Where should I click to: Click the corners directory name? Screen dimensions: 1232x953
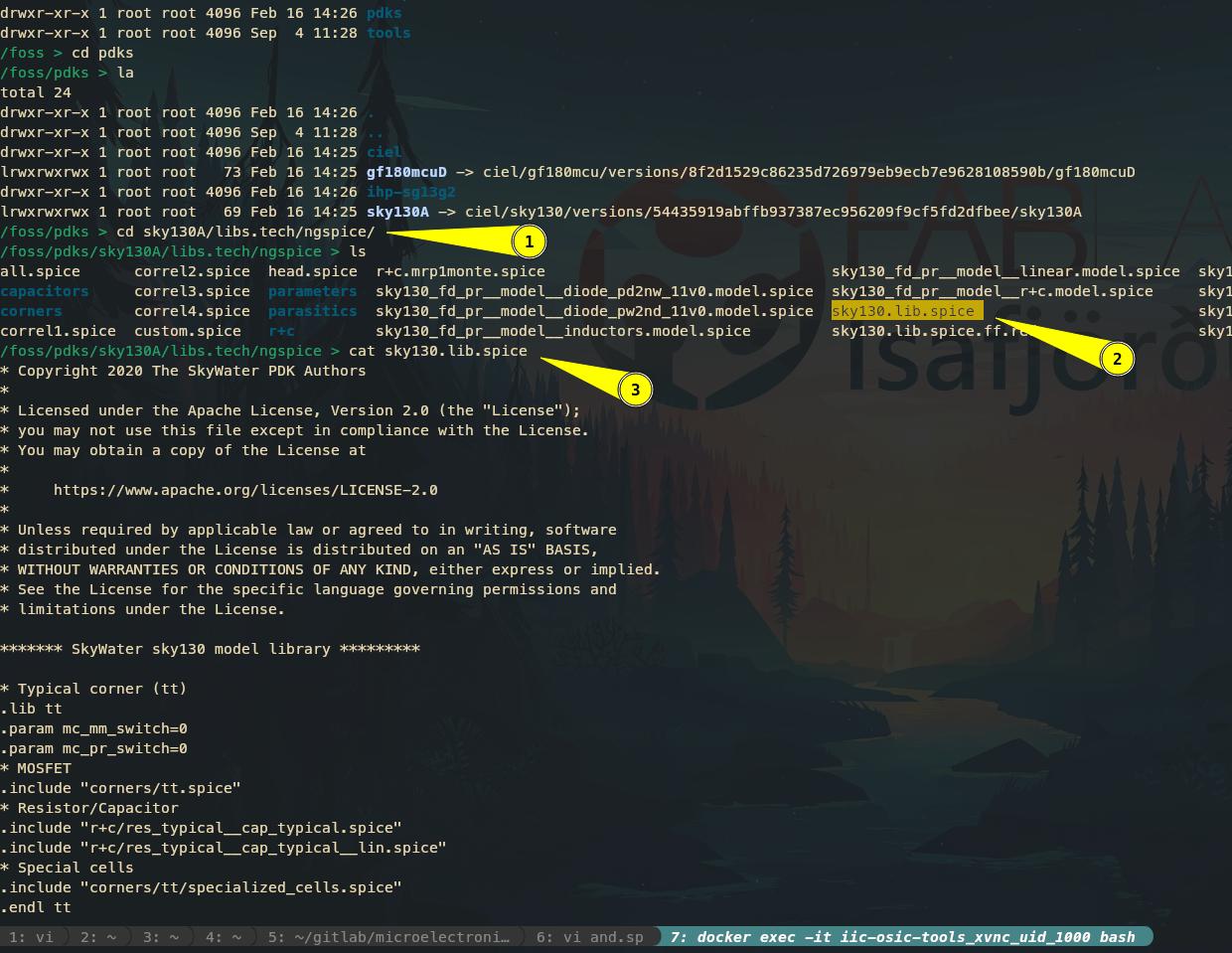click(31, 311)
